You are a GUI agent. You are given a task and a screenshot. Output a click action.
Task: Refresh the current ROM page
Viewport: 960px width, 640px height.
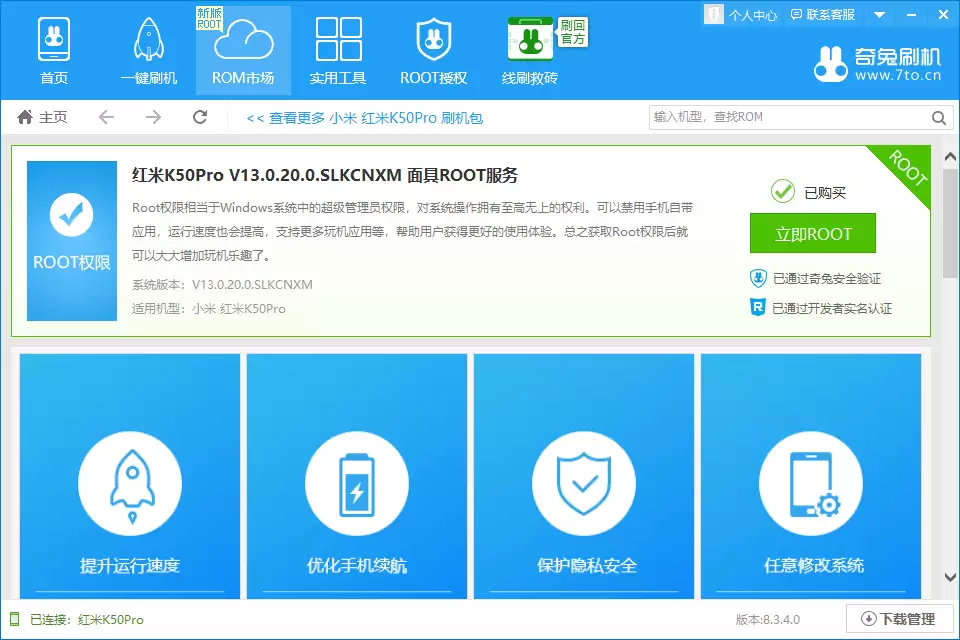[199, 117]
